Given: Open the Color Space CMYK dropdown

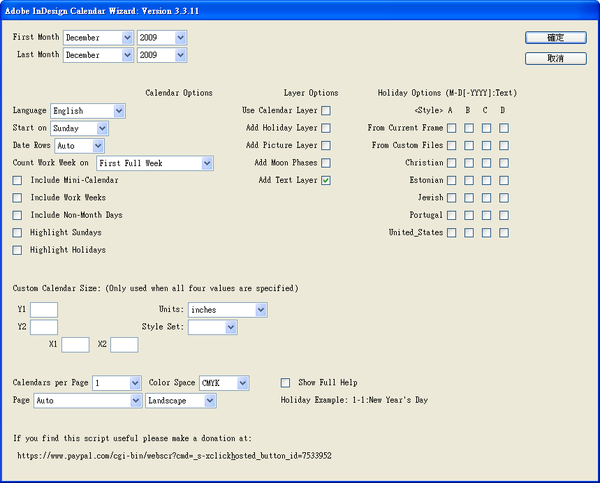Looking at the screenshot, I should 224,383.
